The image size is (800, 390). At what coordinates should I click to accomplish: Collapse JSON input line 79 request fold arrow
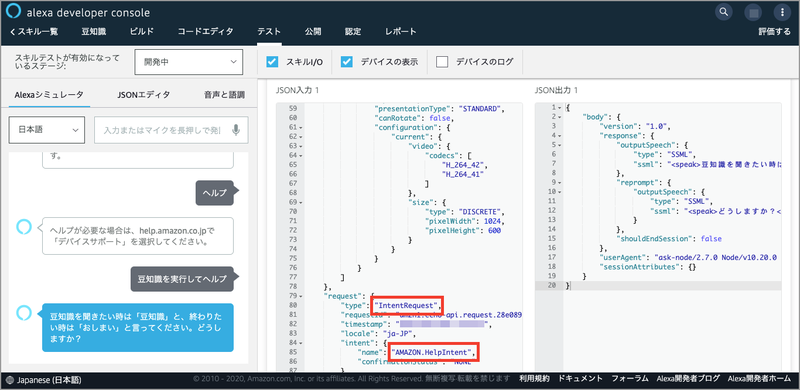point(301,296)
